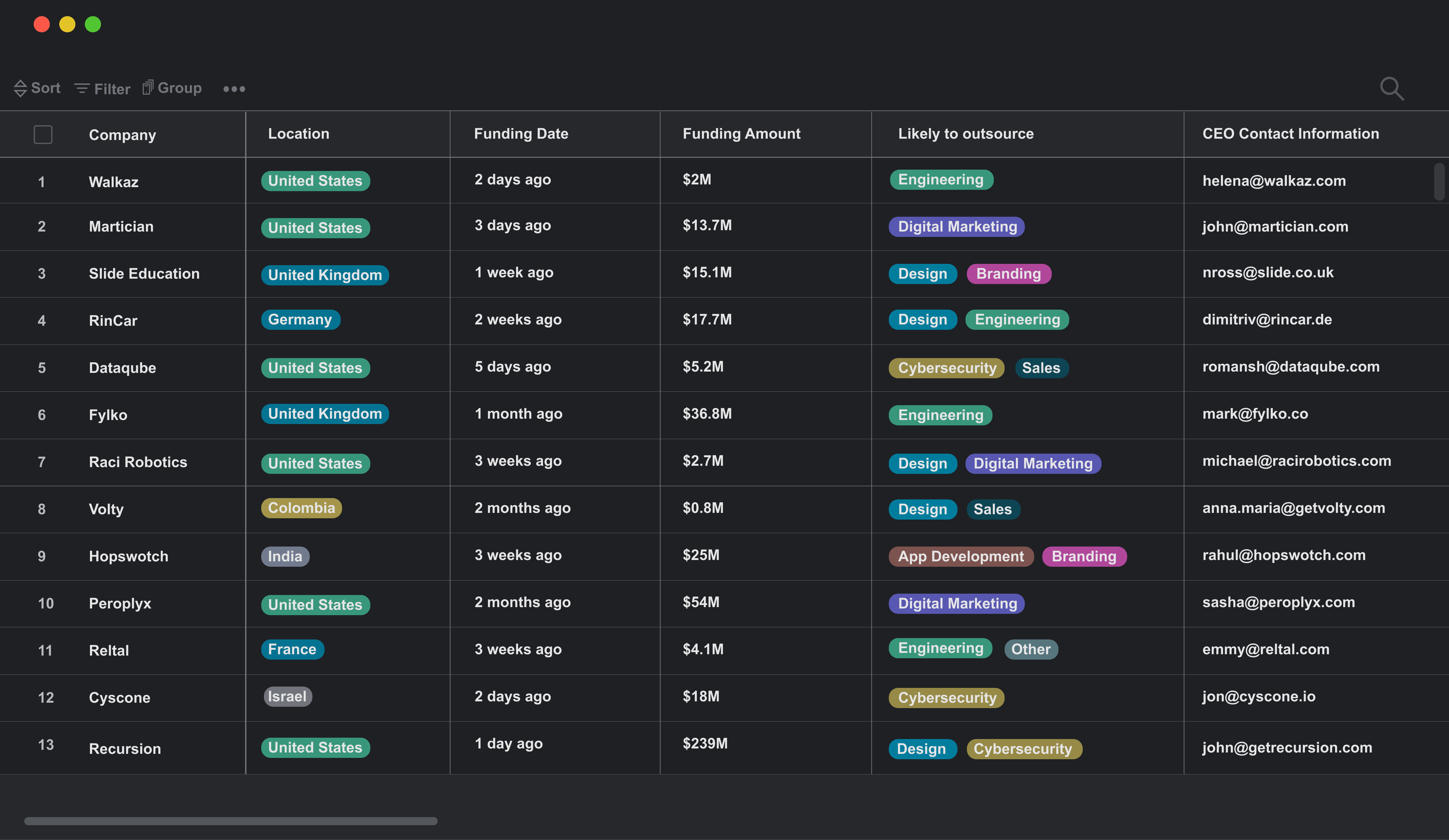Open the three-dot more options menu
This screenshot has width=1449, height=840.
click(234, 89)
